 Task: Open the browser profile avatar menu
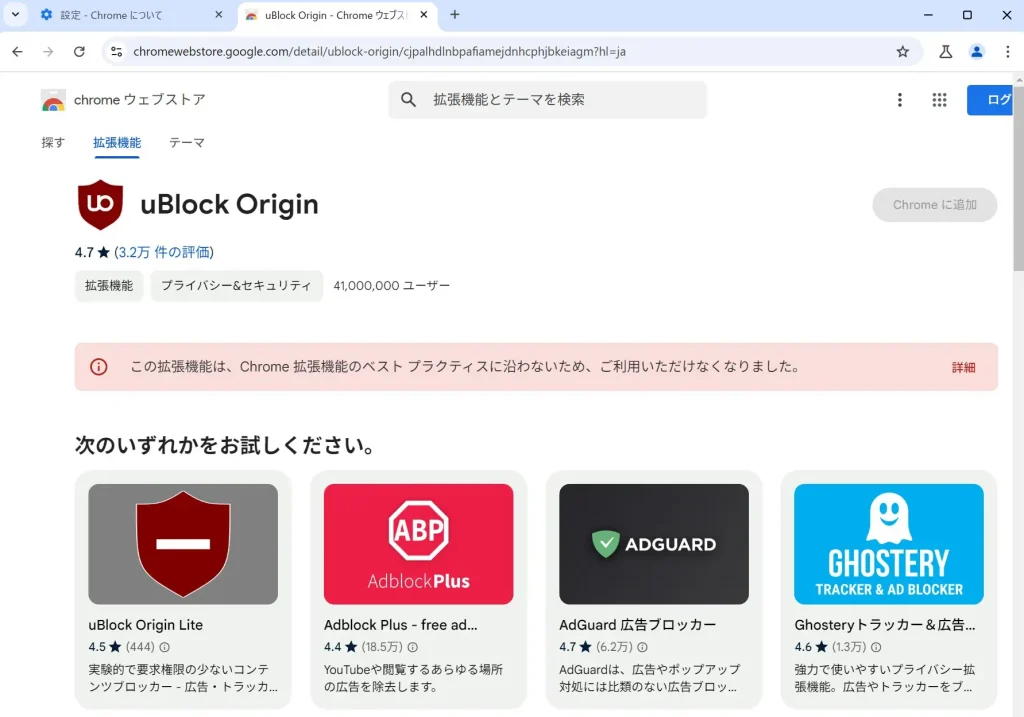pos(976,50)
